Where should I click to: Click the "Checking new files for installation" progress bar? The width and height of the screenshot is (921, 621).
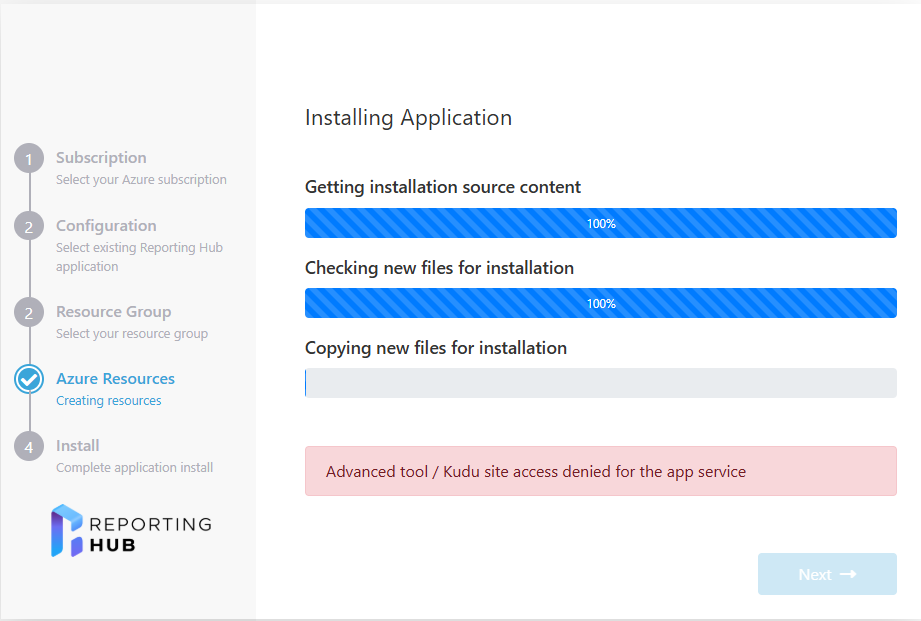[600, 303]
